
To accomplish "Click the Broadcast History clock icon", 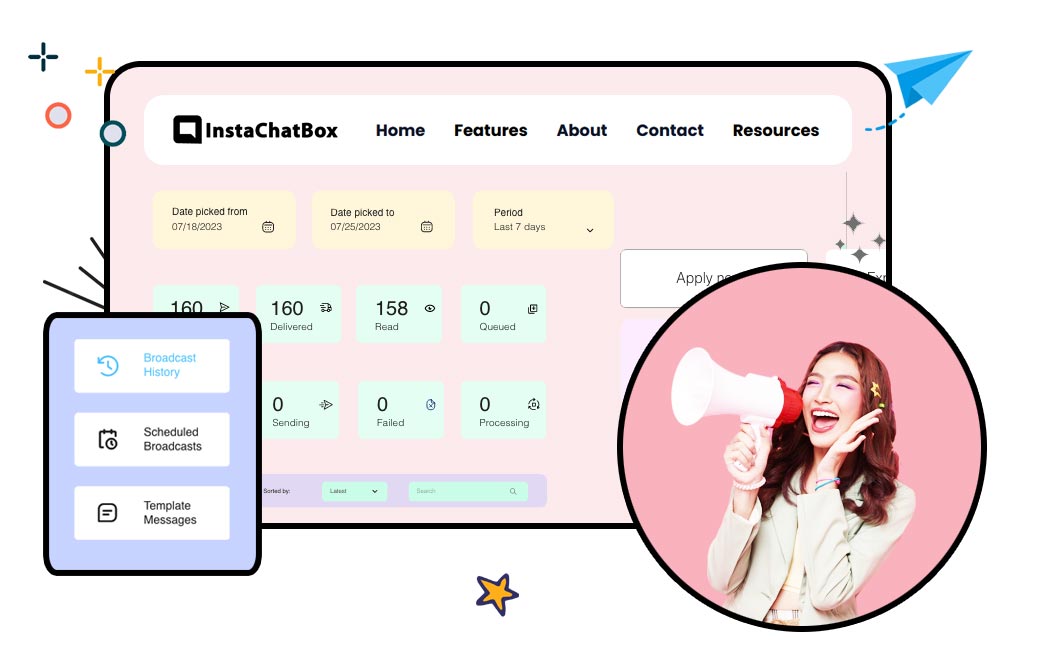I will click(x=108, y=366).
